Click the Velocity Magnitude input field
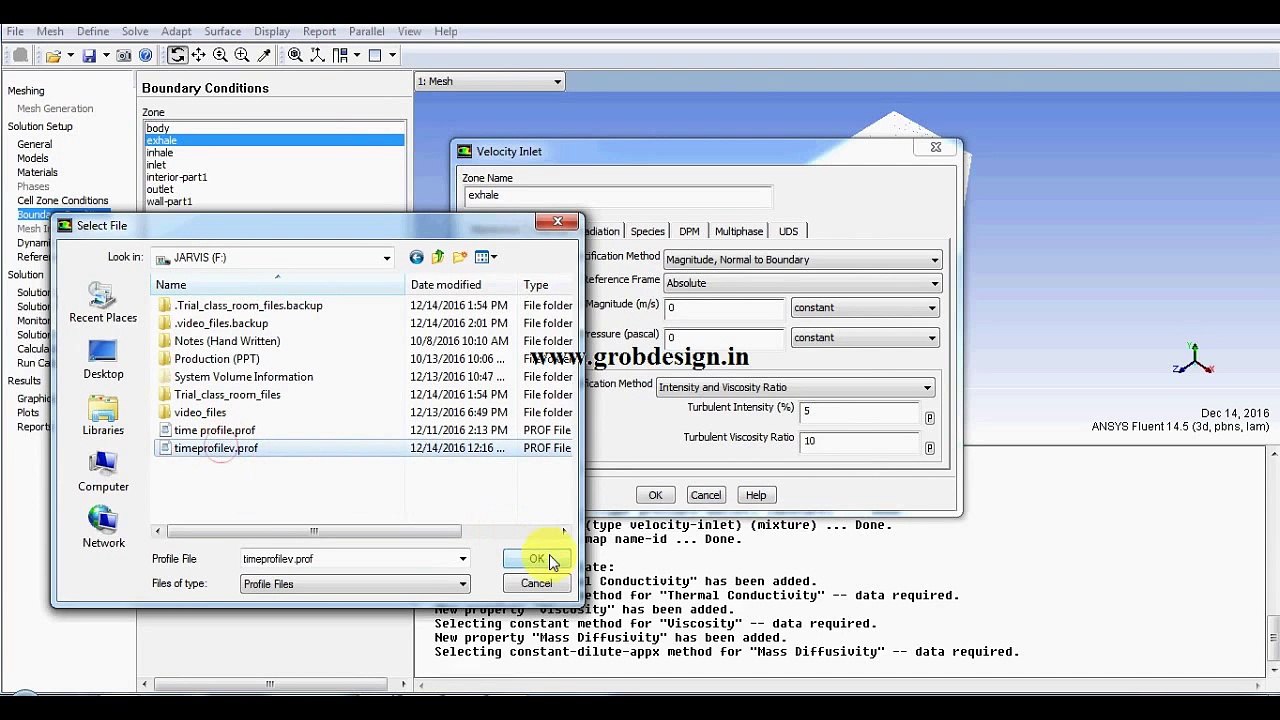1280x720 pixels. [x=723, y=308]
